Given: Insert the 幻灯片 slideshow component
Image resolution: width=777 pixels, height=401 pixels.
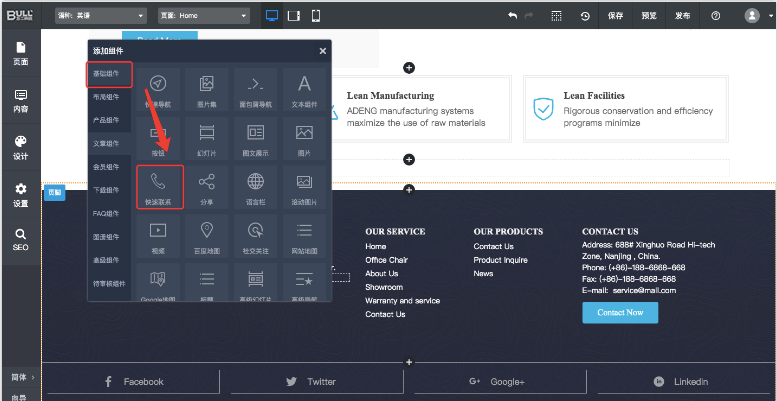Looking at the screenshot, I should (x=207, y=137).
